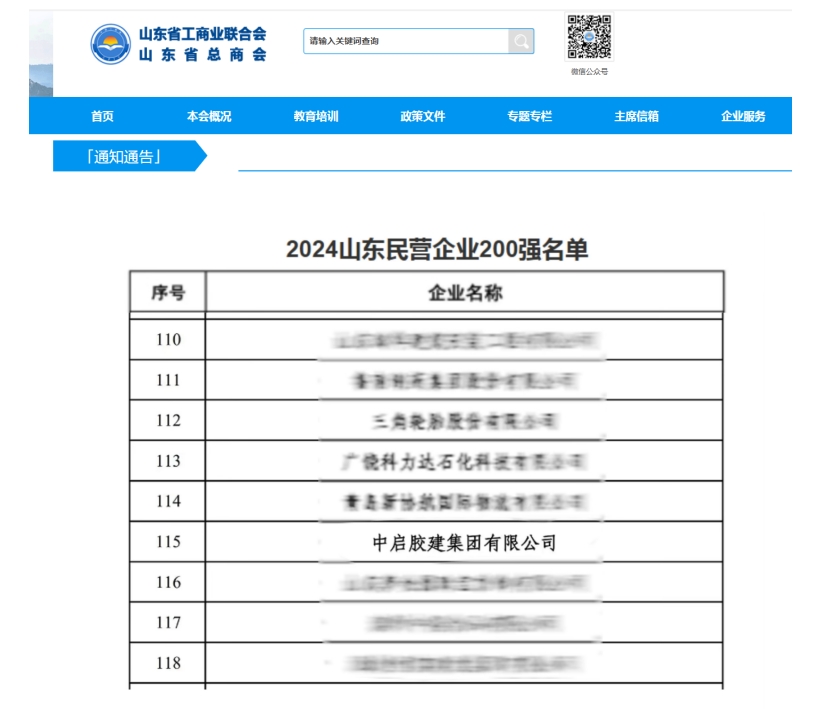Select the 通知通告 section label

[x=124, y=157]
